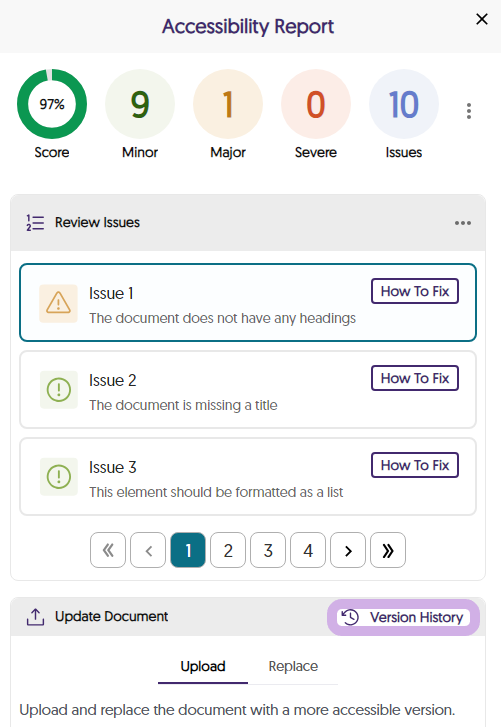Select the Issue 3 list formatting card
This screenshot has width=501, height=727.
pyautogui.click(x=248, y=477)
